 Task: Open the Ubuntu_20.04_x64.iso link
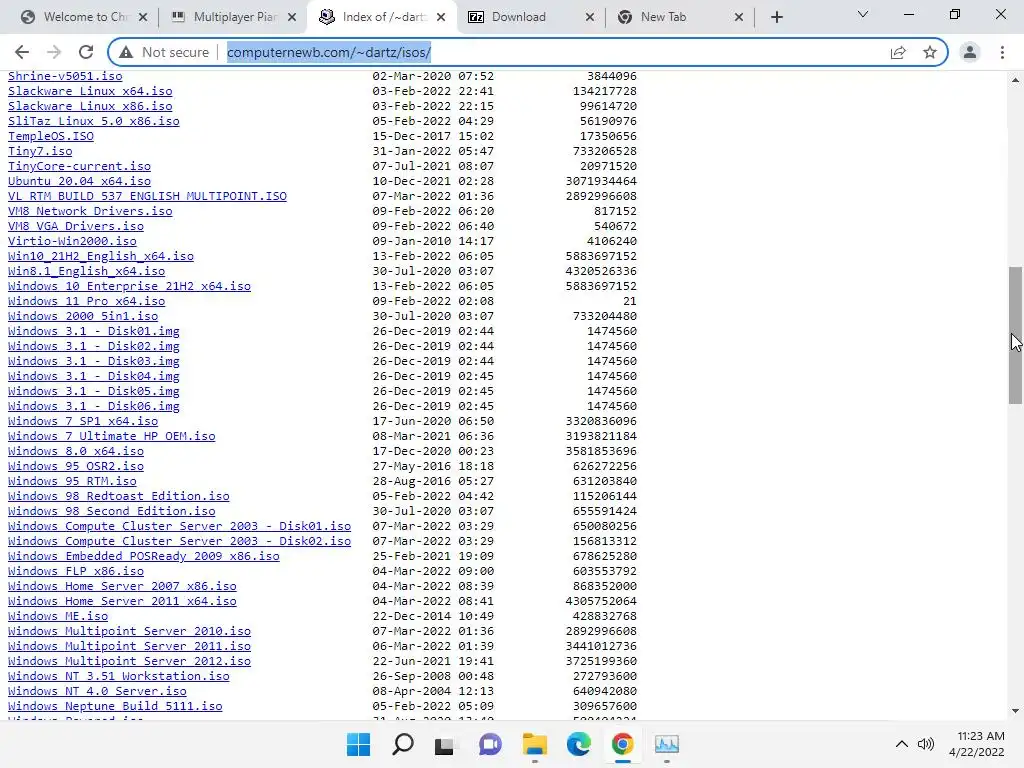tap(79, 181)
